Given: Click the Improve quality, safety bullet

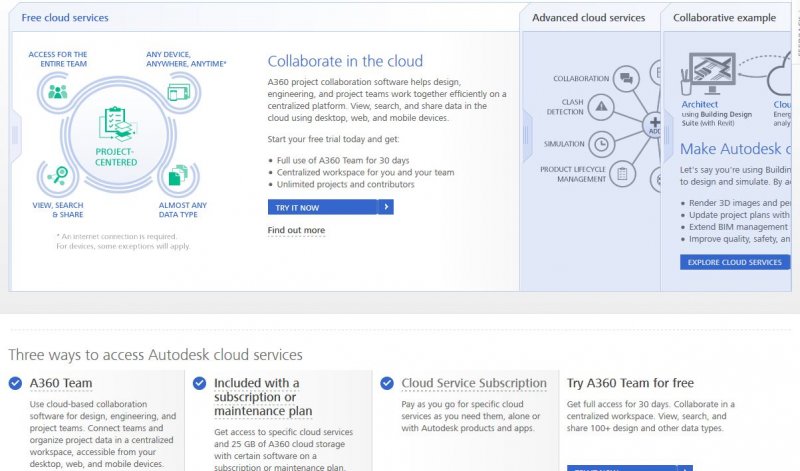Looking at the screenshot, I should point(740,239).
